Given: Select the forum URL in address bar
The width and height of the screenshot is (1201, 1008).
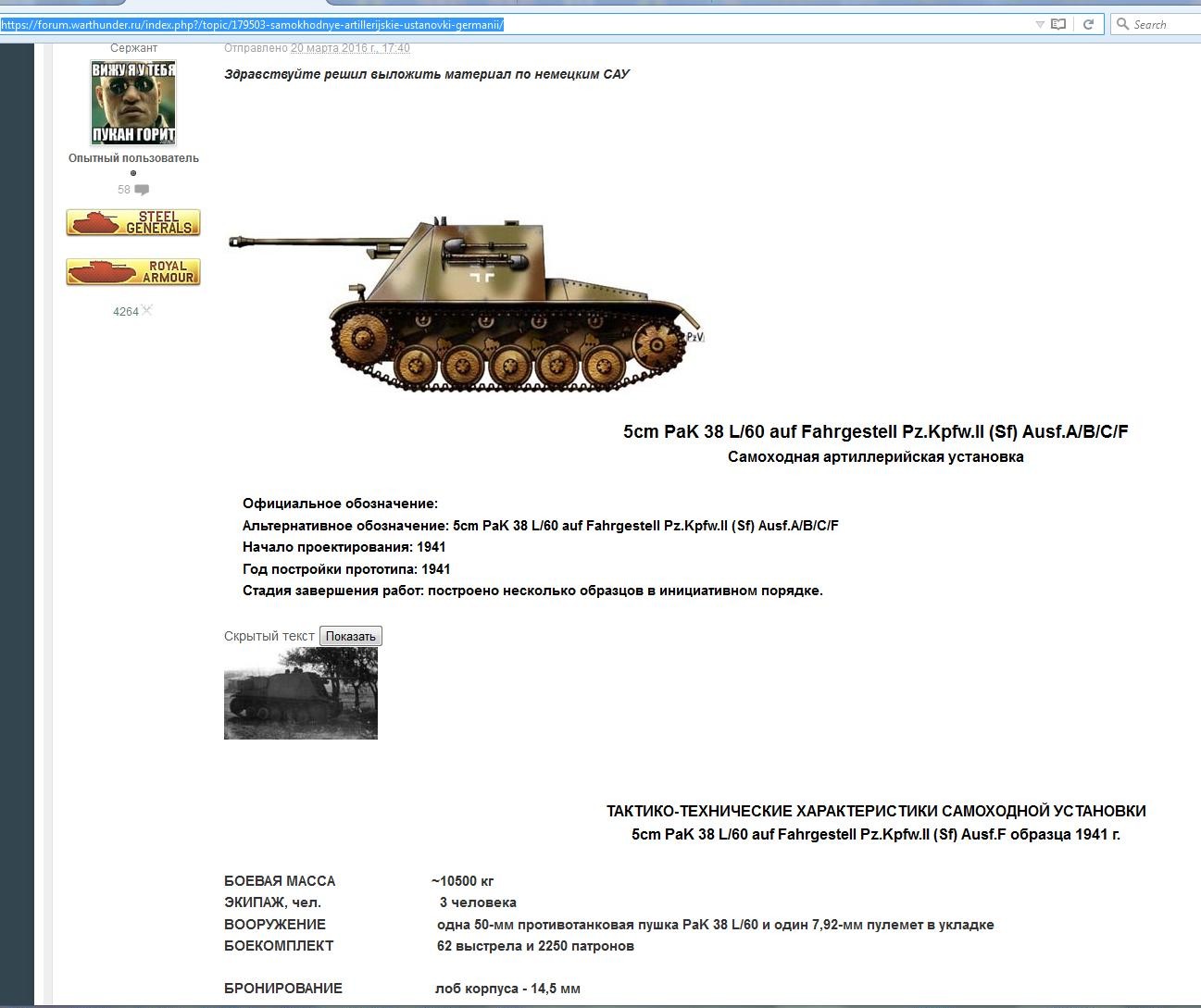Looking at the screenshot, I should [252, 25].
